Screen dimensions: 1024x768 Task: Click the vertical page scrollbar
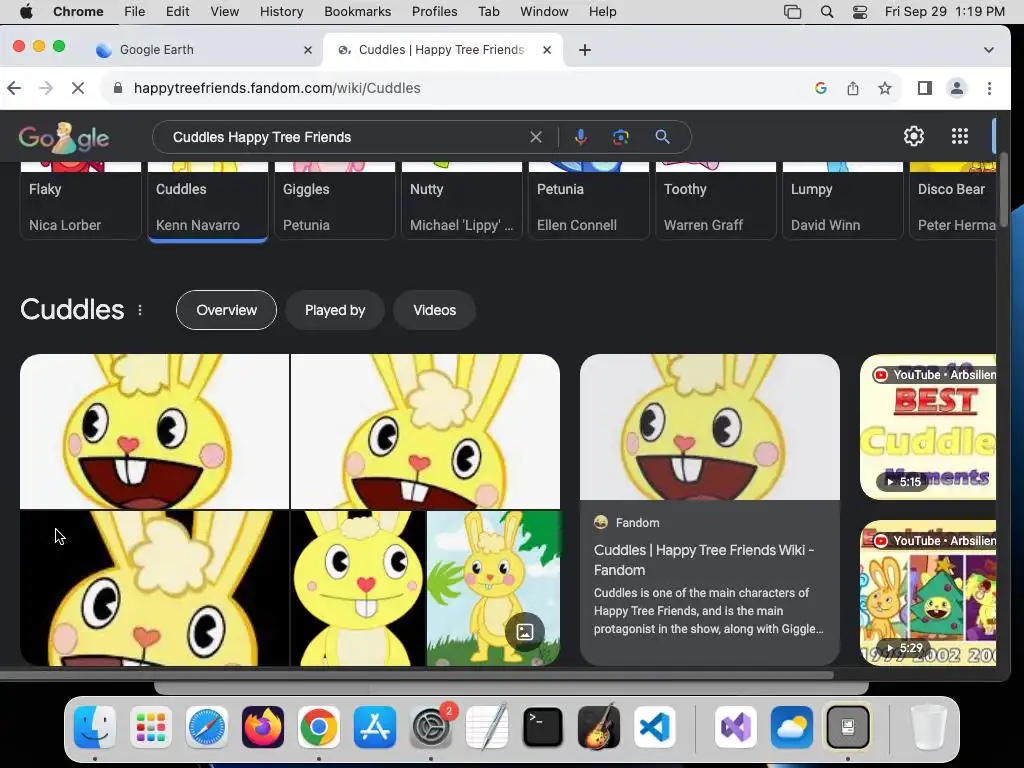coord(1004,189)
